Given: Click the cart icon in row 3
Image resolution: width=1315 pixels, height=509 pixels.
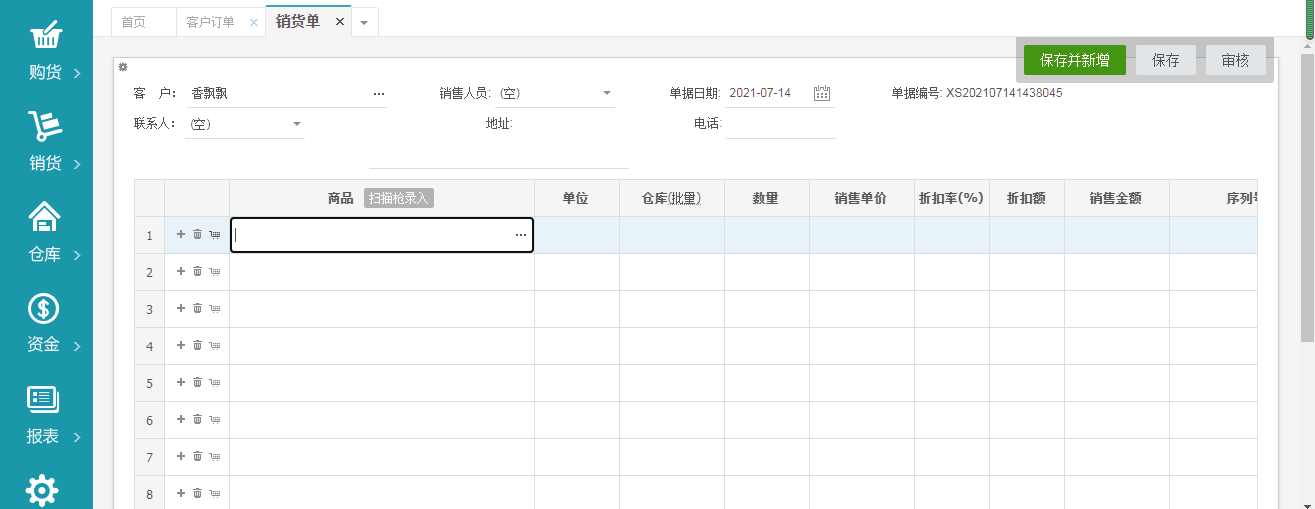Looking at the screenshot, I should point(215,308).
